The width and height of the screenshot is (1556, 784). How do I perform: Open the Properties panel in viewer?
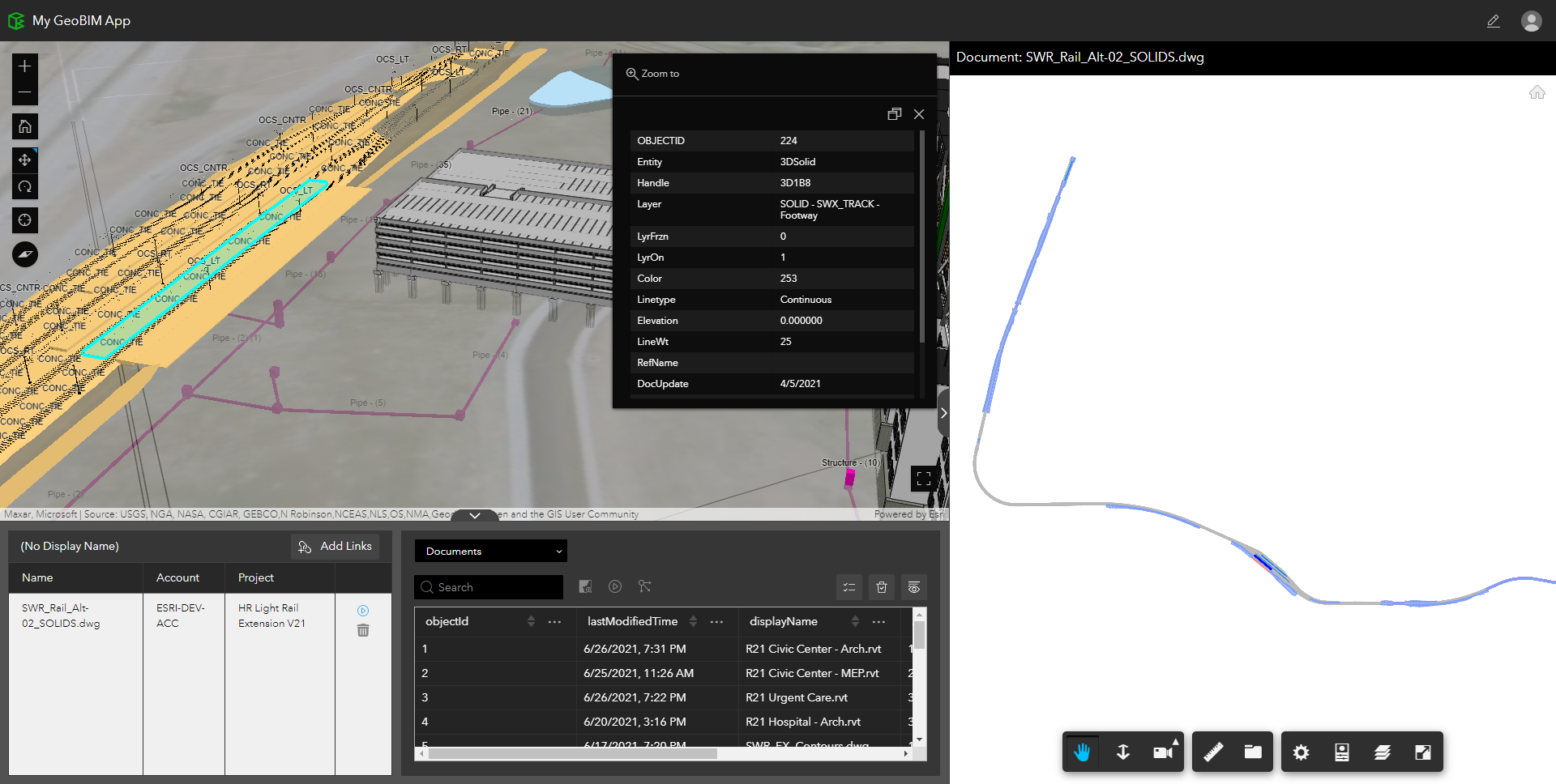(1342, 752)
